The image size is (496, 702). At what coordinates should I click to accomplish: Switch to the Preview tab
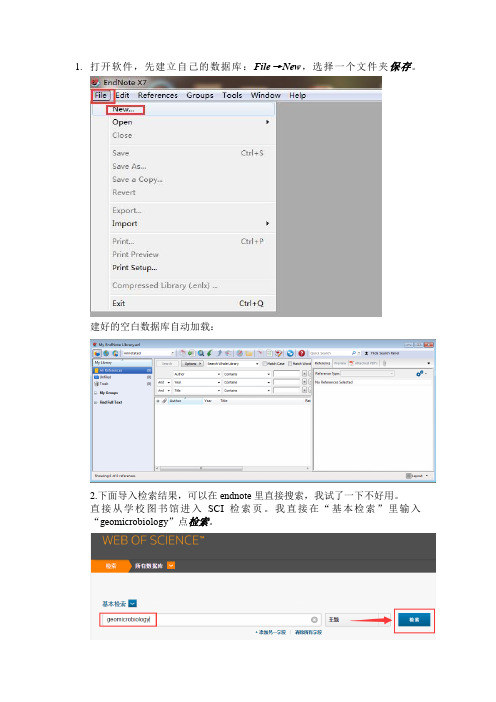tap(340, 363)
